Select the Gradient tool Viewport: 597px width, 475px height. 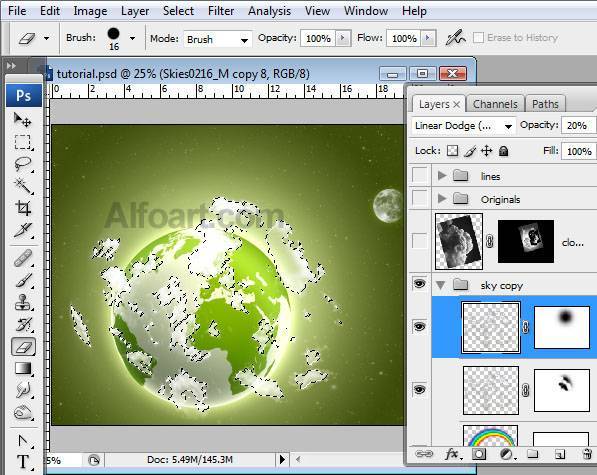[23, 368]
